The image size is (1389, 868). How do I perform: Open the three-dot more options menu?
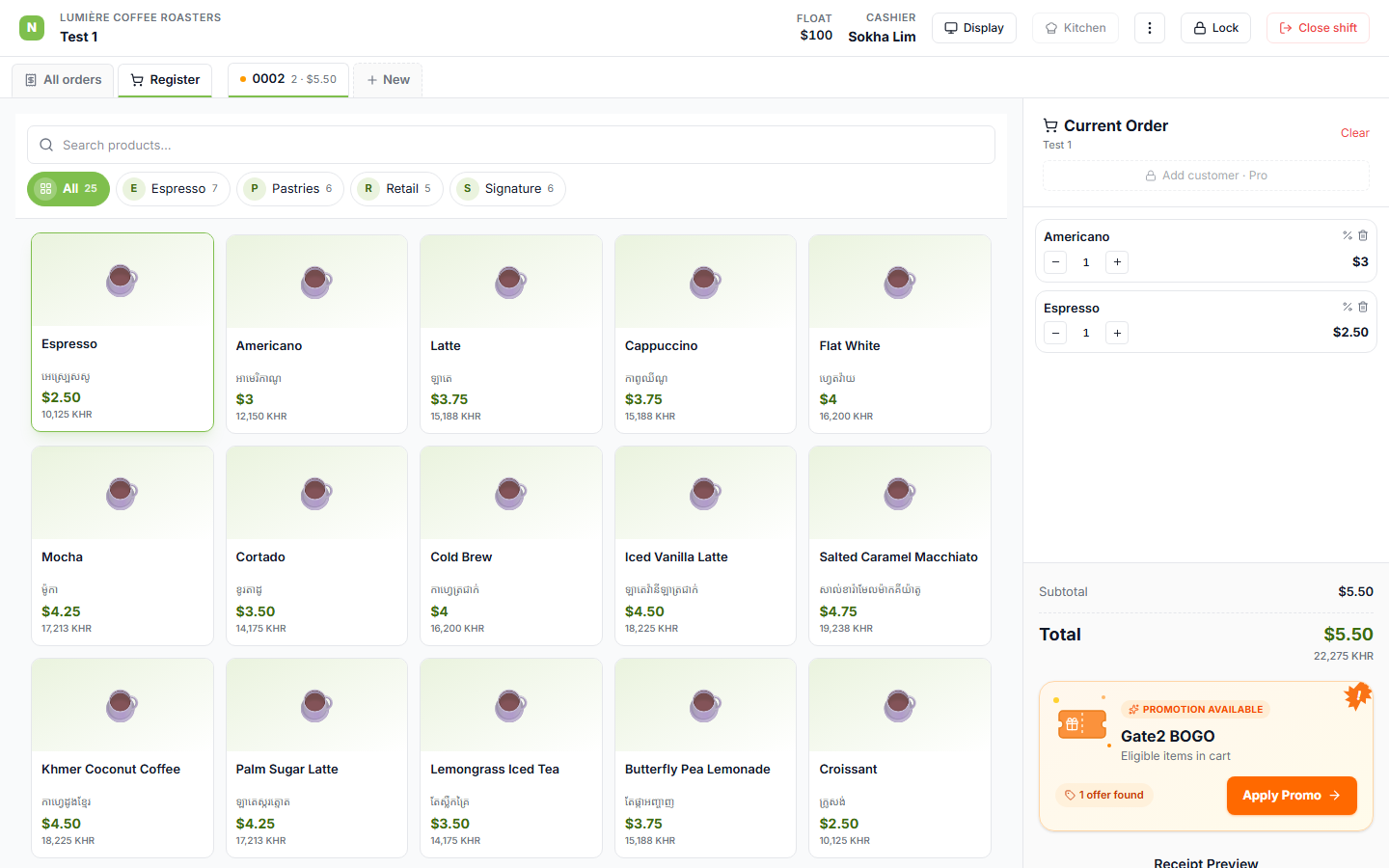1149,28
